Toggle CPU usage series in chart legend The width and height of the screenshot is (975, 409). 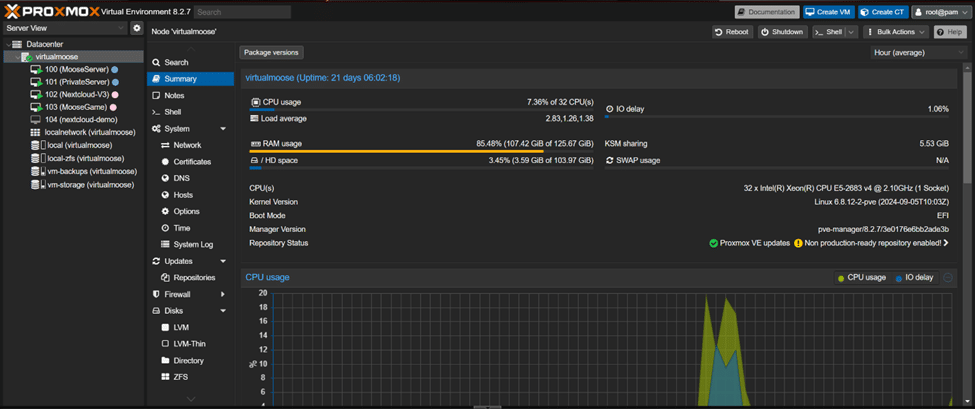[x=861, y=278]
